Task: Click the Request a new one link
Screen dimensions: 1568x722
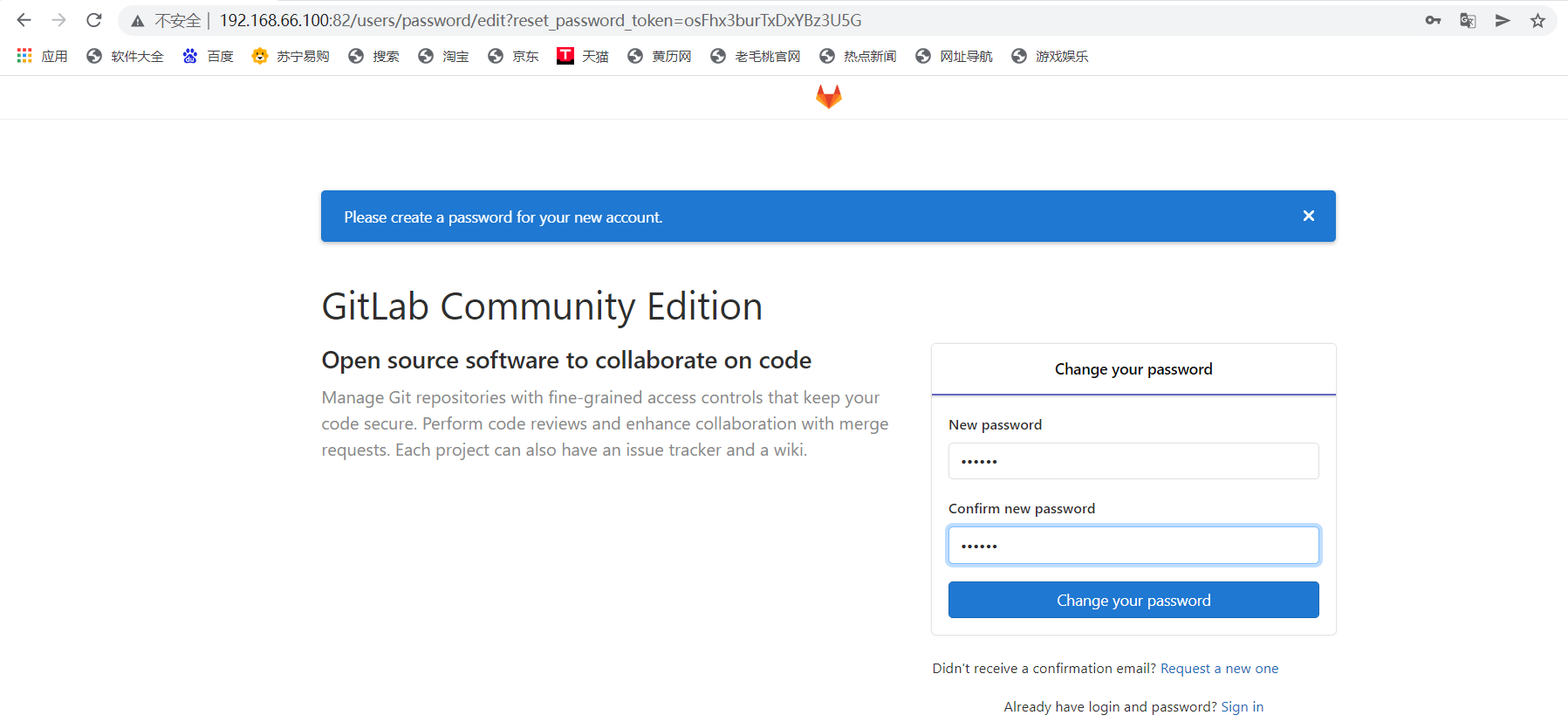Action: pos(1219,669)
